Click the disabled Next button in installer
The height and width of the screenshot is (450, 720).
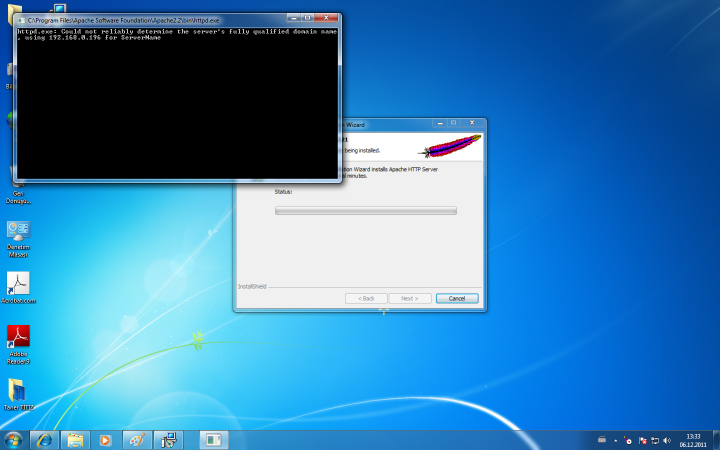pyautogui.click(x=410, y=298)
